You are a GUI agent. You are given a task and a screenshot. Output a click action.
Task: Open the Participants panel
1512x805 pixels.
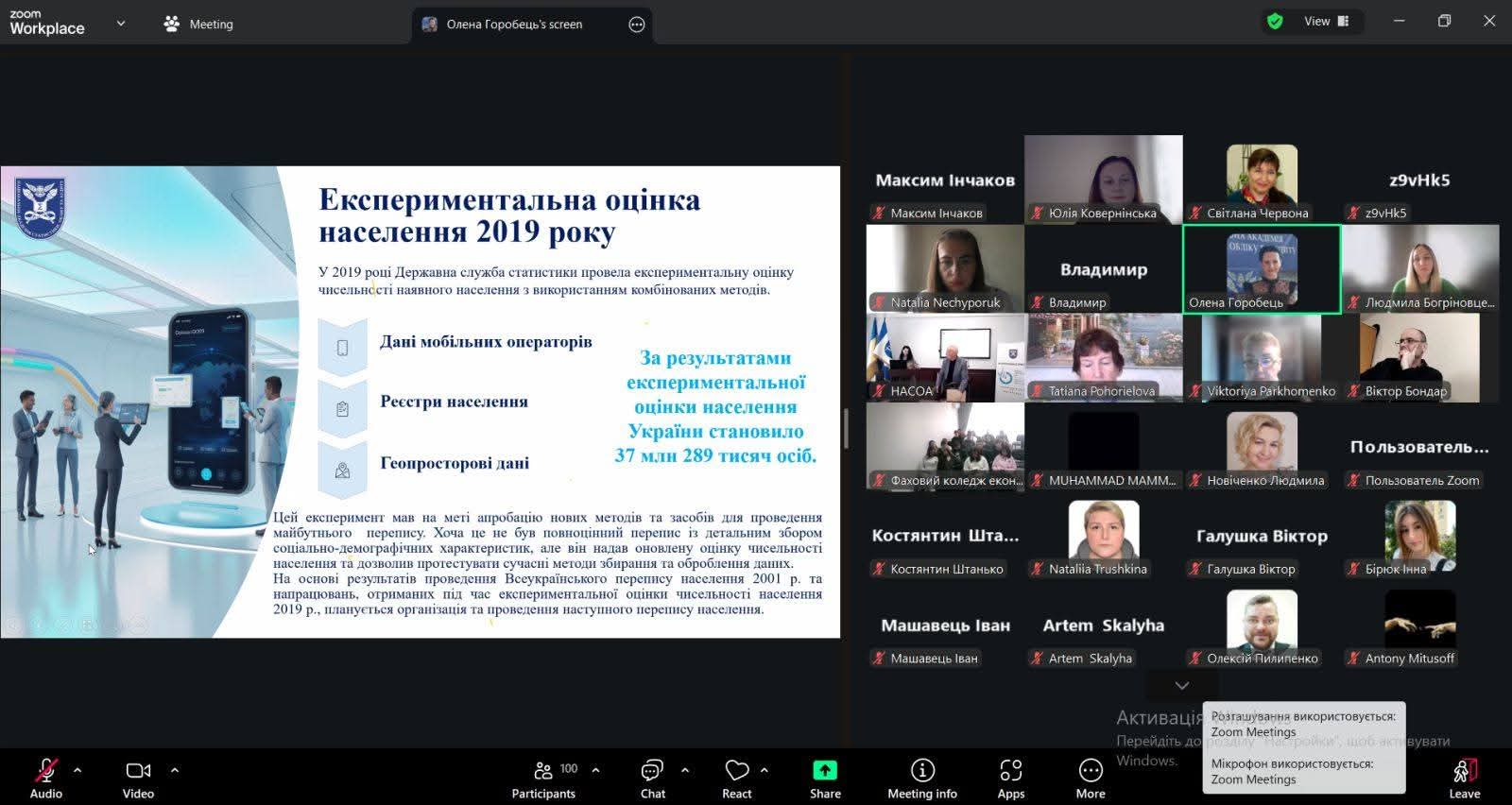(x=543, y=779)
